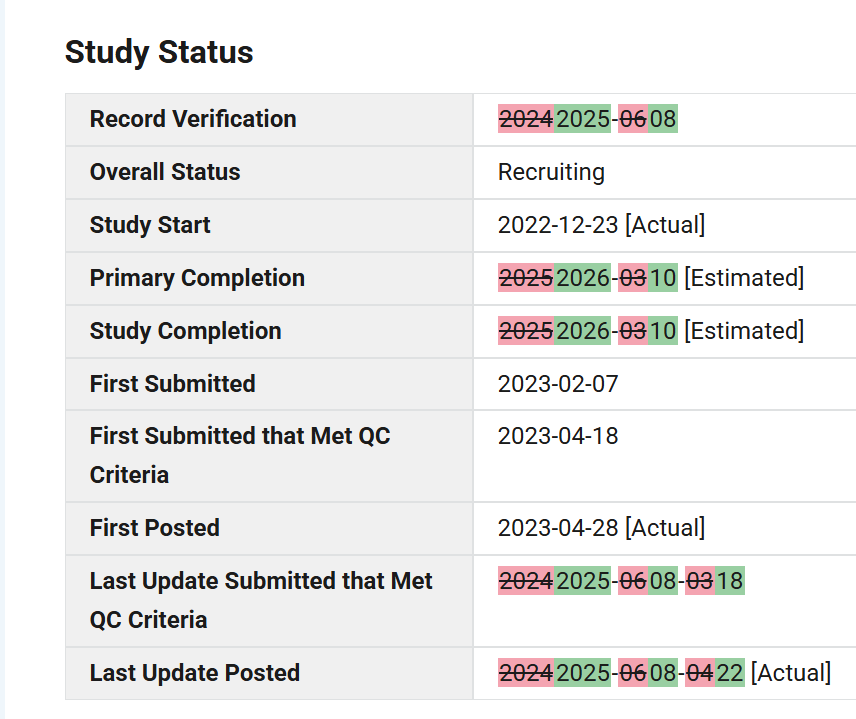This screenshot has height=719, width=856.
Task: Click the struck-through 2024 in Record Verification
Action: pos(526,119)
